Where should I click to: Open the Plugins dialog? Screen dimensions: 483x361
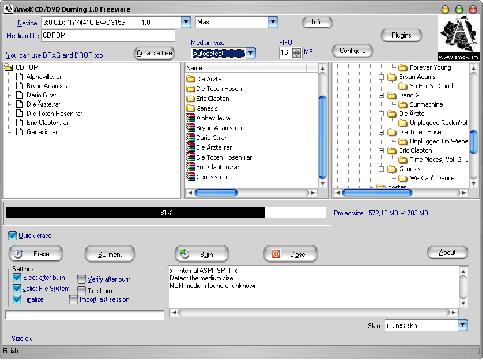pos(401,35)
